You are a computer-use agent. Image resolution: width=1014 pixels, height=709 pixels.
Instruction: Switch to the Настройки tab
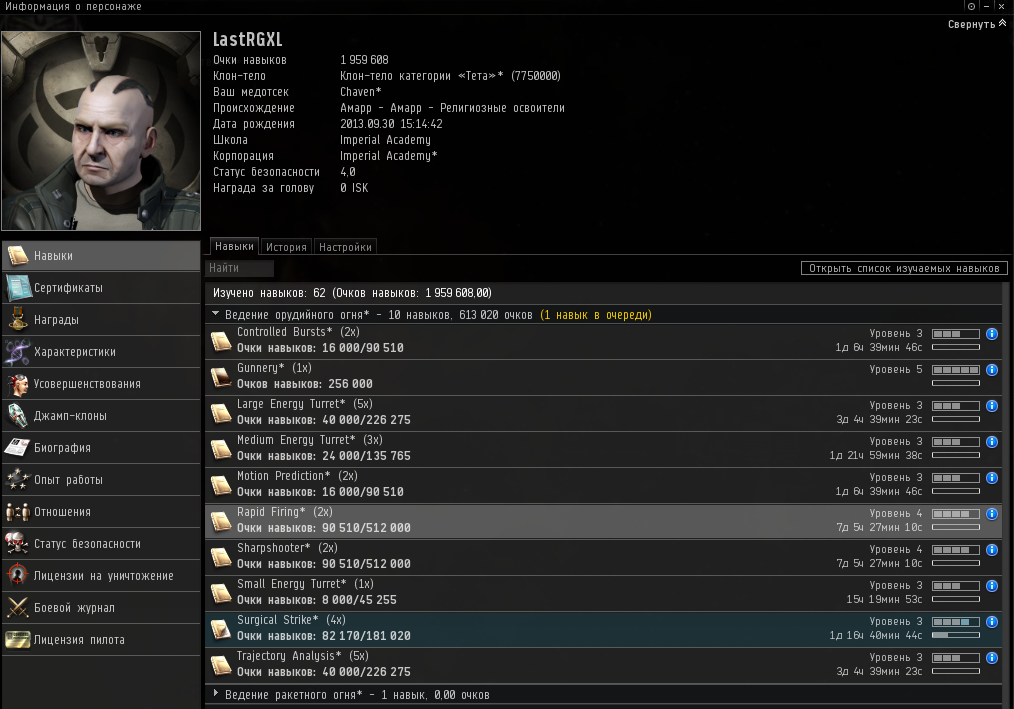point(345,247)
